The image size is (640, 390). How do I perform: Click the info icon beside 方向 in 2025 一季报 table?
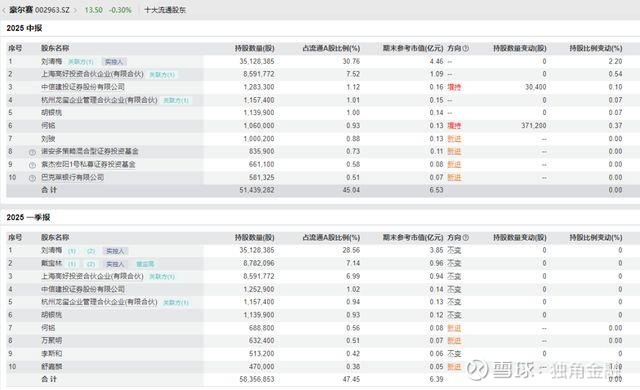click(466, 237)
